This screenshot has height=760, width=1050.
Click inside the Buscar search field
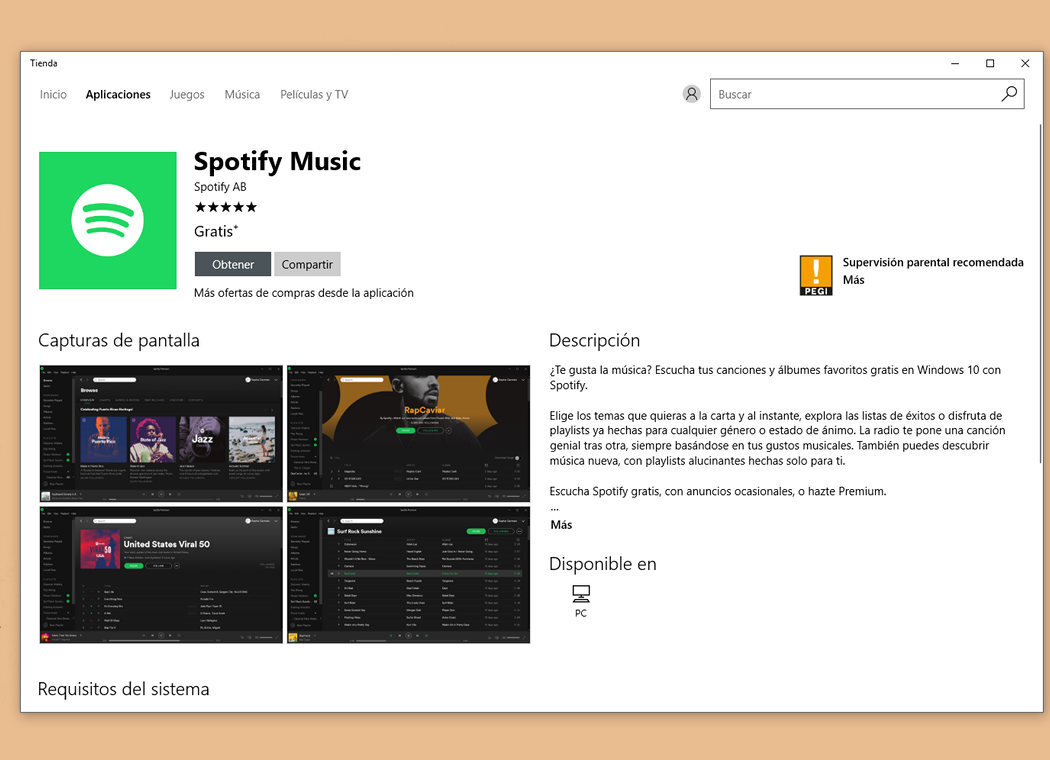tap(850, 93)
